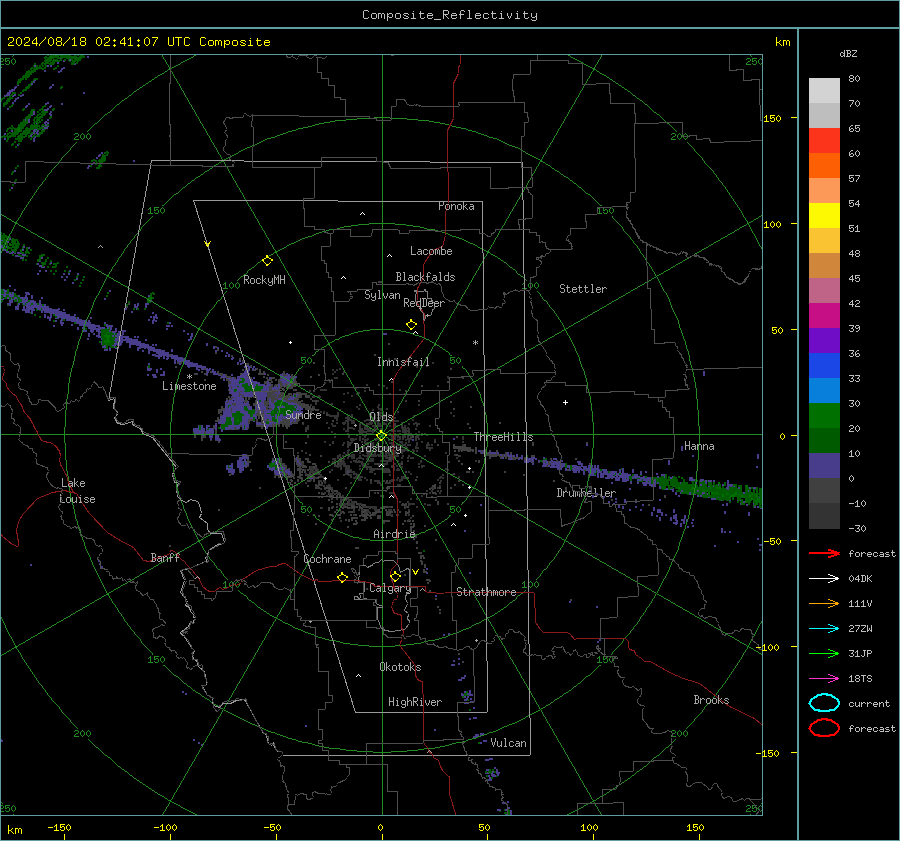
Task: Click the Cochrane town label
Action: pos(327,559)
